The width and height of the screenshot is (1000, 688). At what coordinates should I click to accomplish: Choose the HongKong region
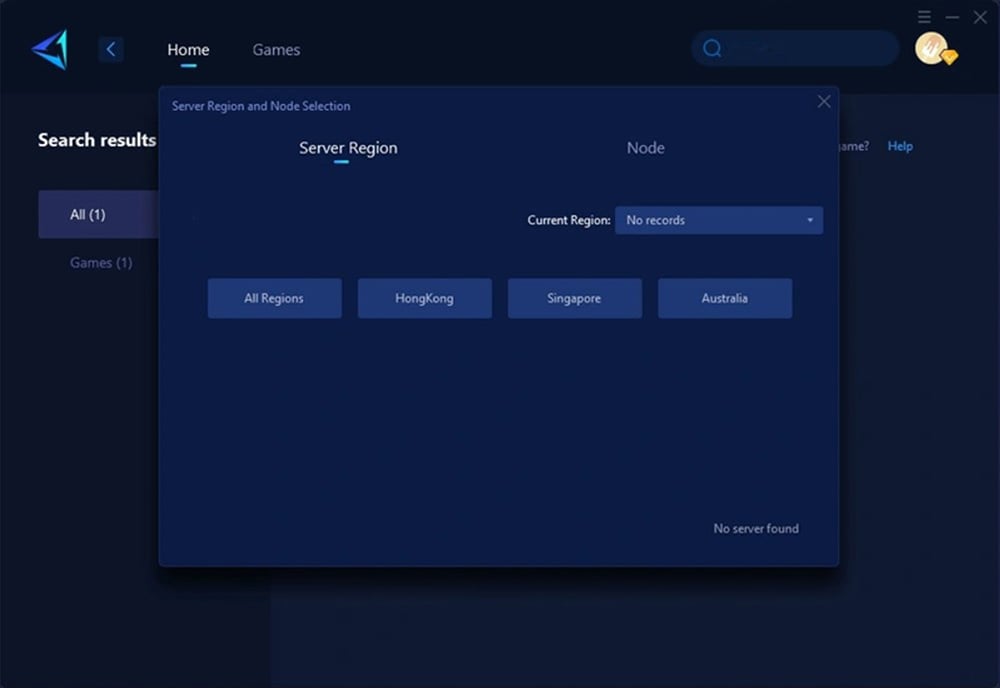click(425, 298)
